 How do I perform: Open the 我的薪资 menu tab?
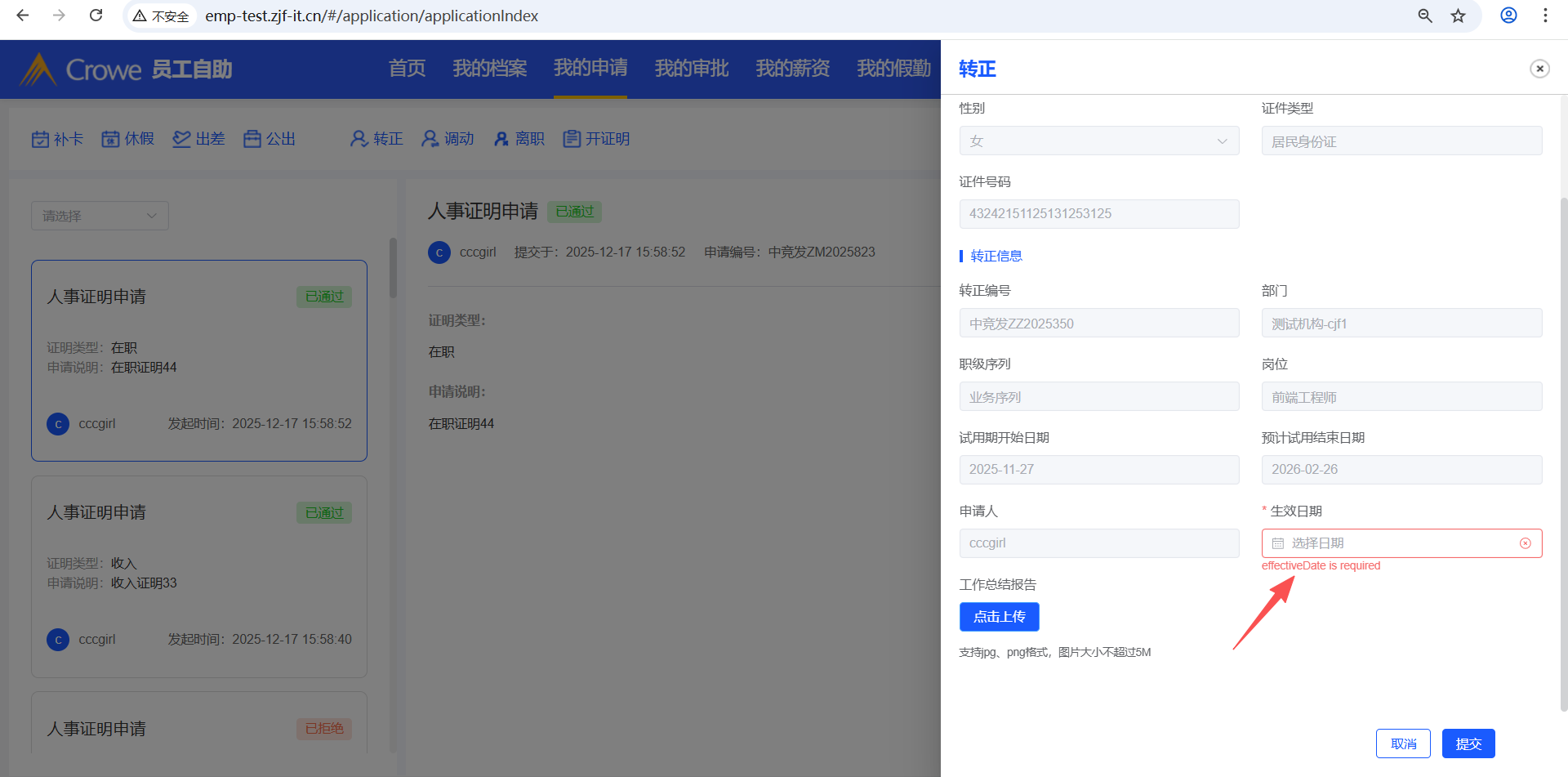coord(792,69)
